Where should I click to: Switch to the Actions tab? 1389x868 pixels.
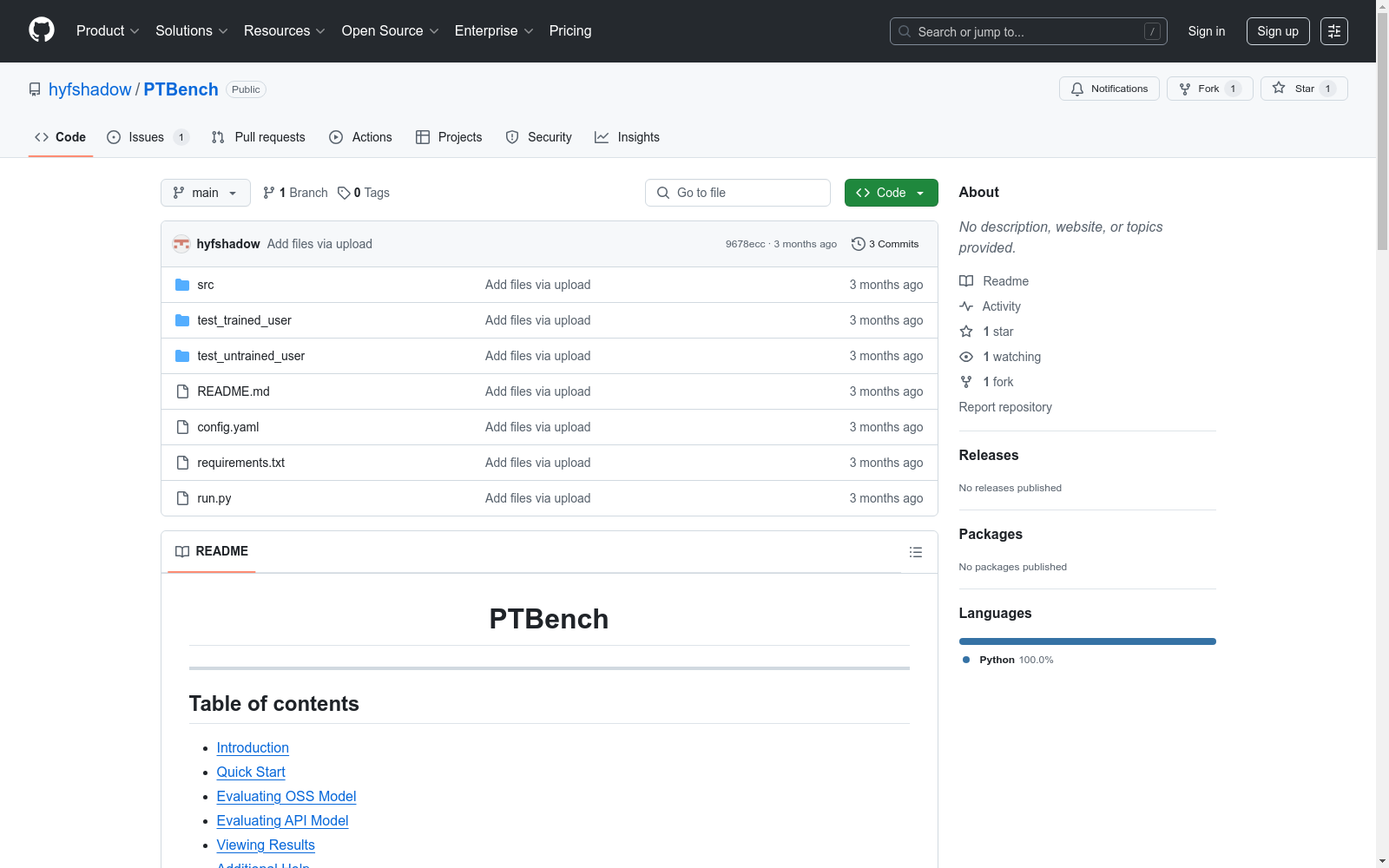[360, 137]
